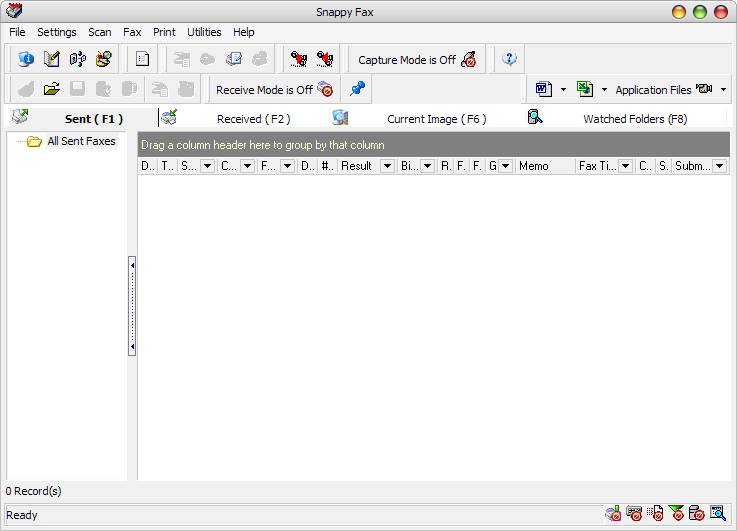Open the Fax menu
This screenshot has height=531, width=737.
tap(132, 32)
